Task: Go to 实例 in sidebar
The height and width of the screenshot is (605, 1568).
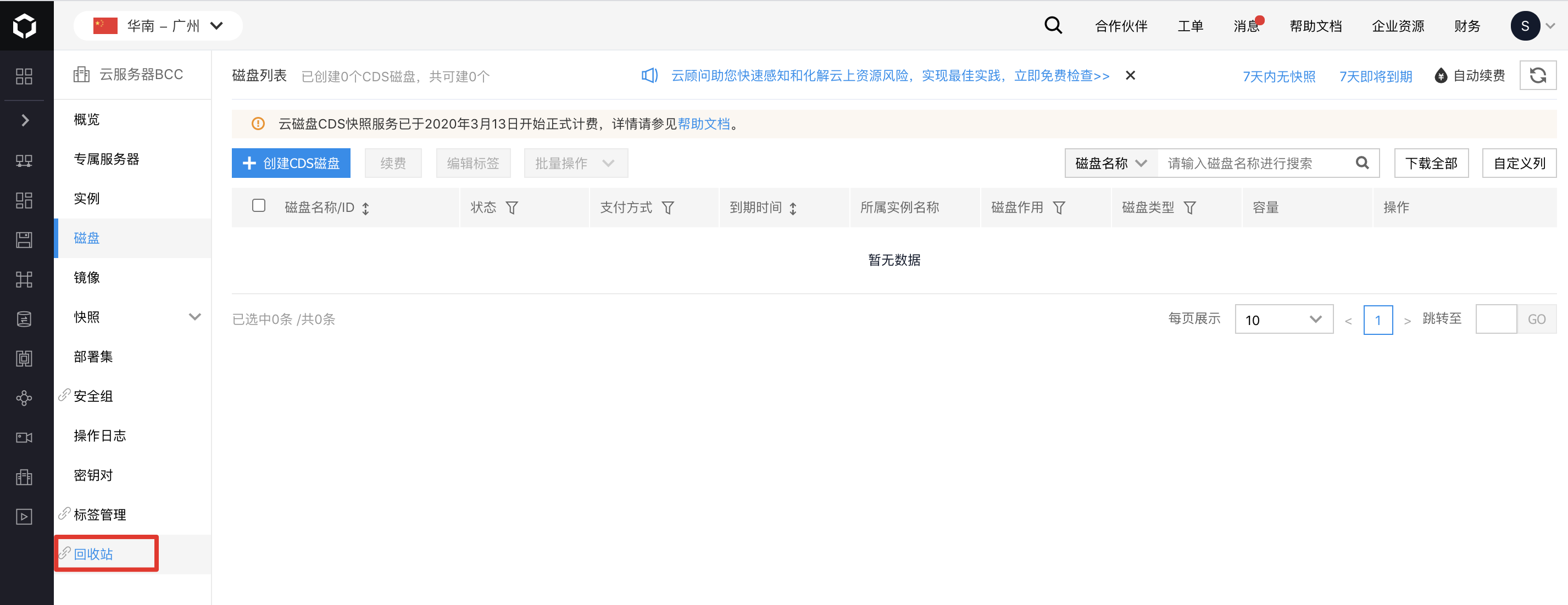Action: point(86,198)
